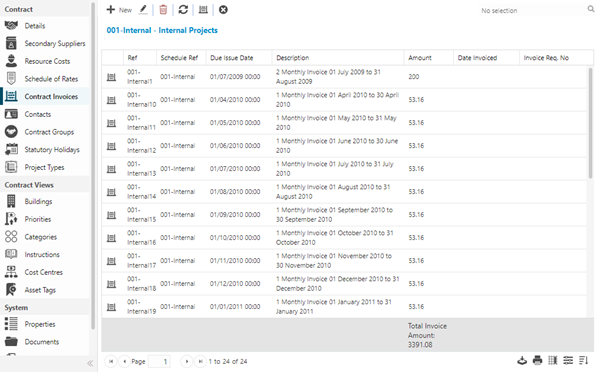Click the Documents folder icon
Image resolution: width=600 pixels, height=372 pixels.
11,341
